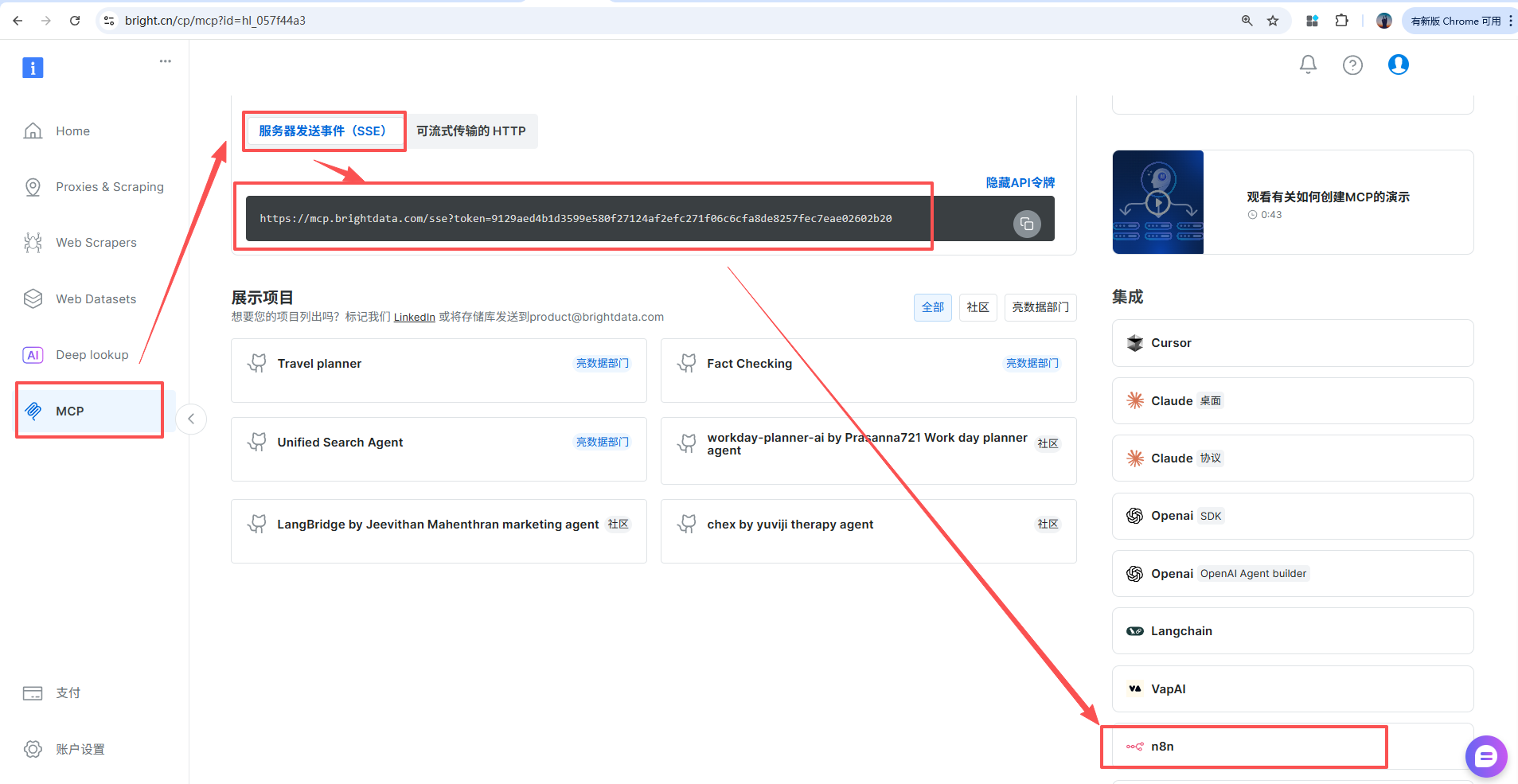The image size is (1518, 784).
Task: Copy the SSE URL with copy icon
Action: pos(1027,224)
